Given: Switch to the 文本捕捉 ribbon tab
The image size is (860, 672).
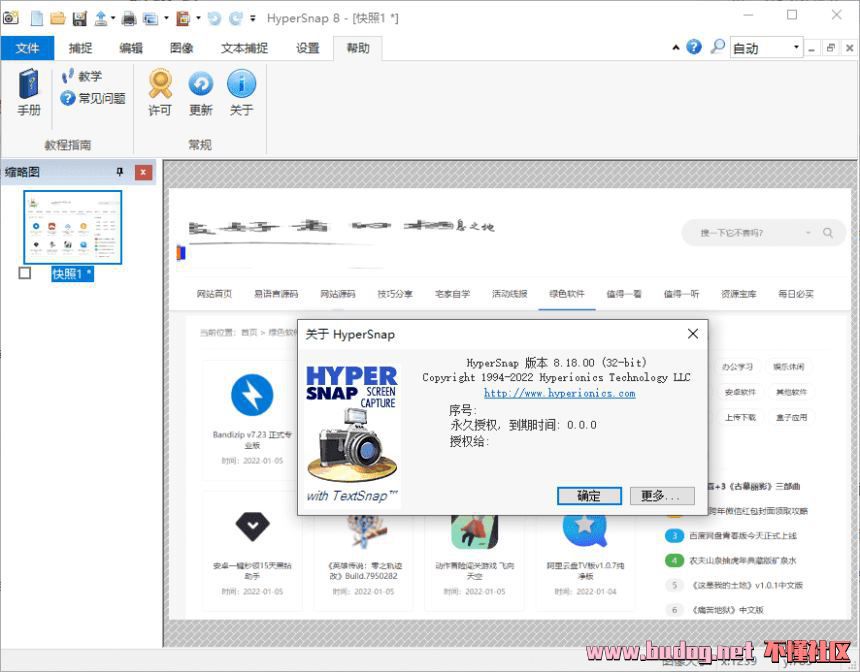Looking at the screenshot, I should [245, 48].
